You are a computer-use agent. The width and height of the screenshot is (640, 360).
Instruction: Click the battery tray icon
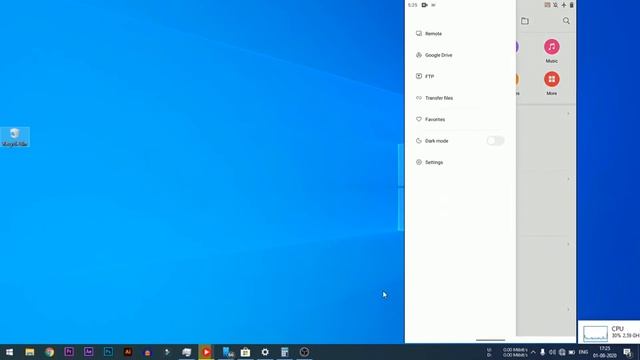572,352
